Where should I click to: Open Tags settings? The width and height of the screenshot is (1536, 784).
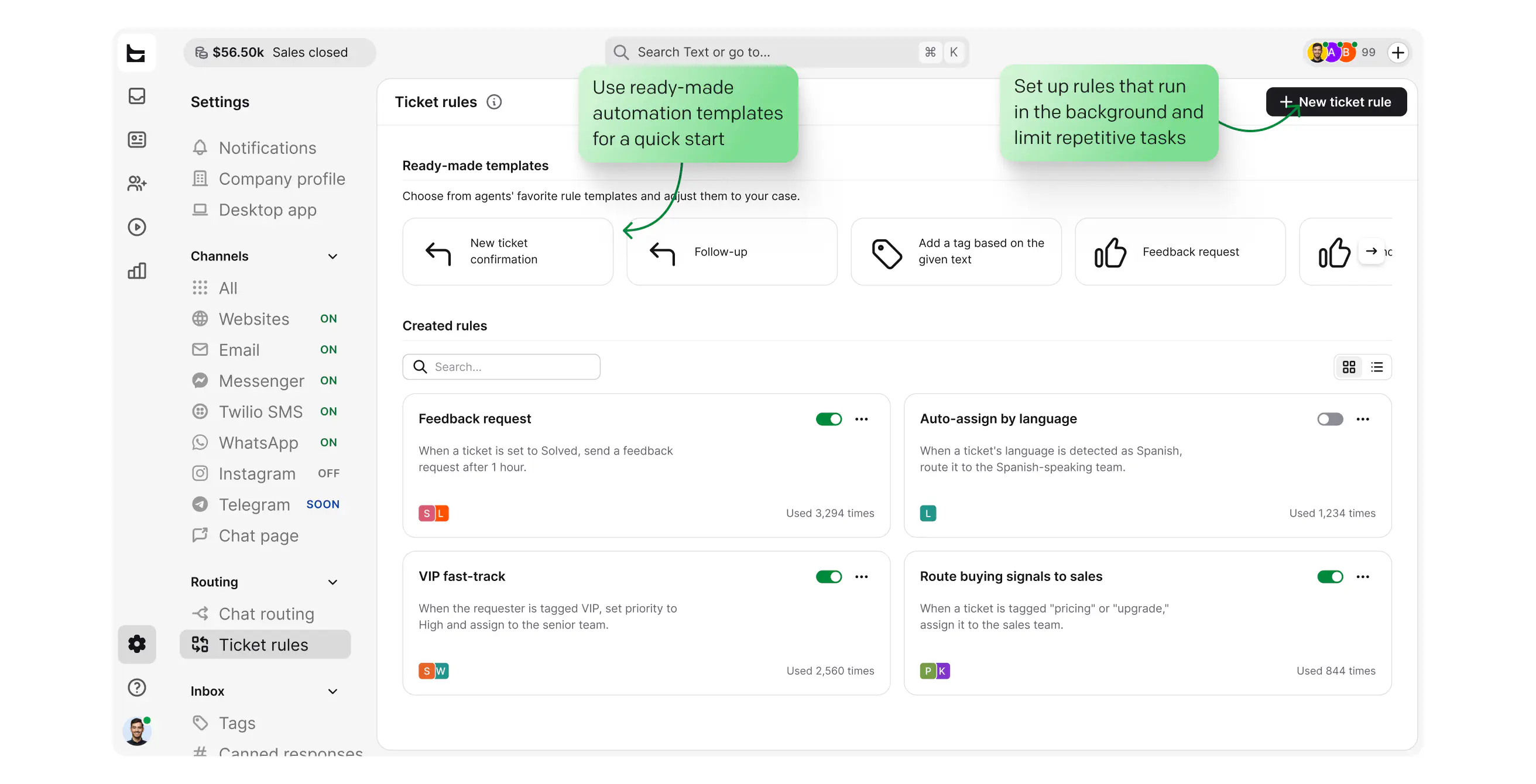coord(265,723)
